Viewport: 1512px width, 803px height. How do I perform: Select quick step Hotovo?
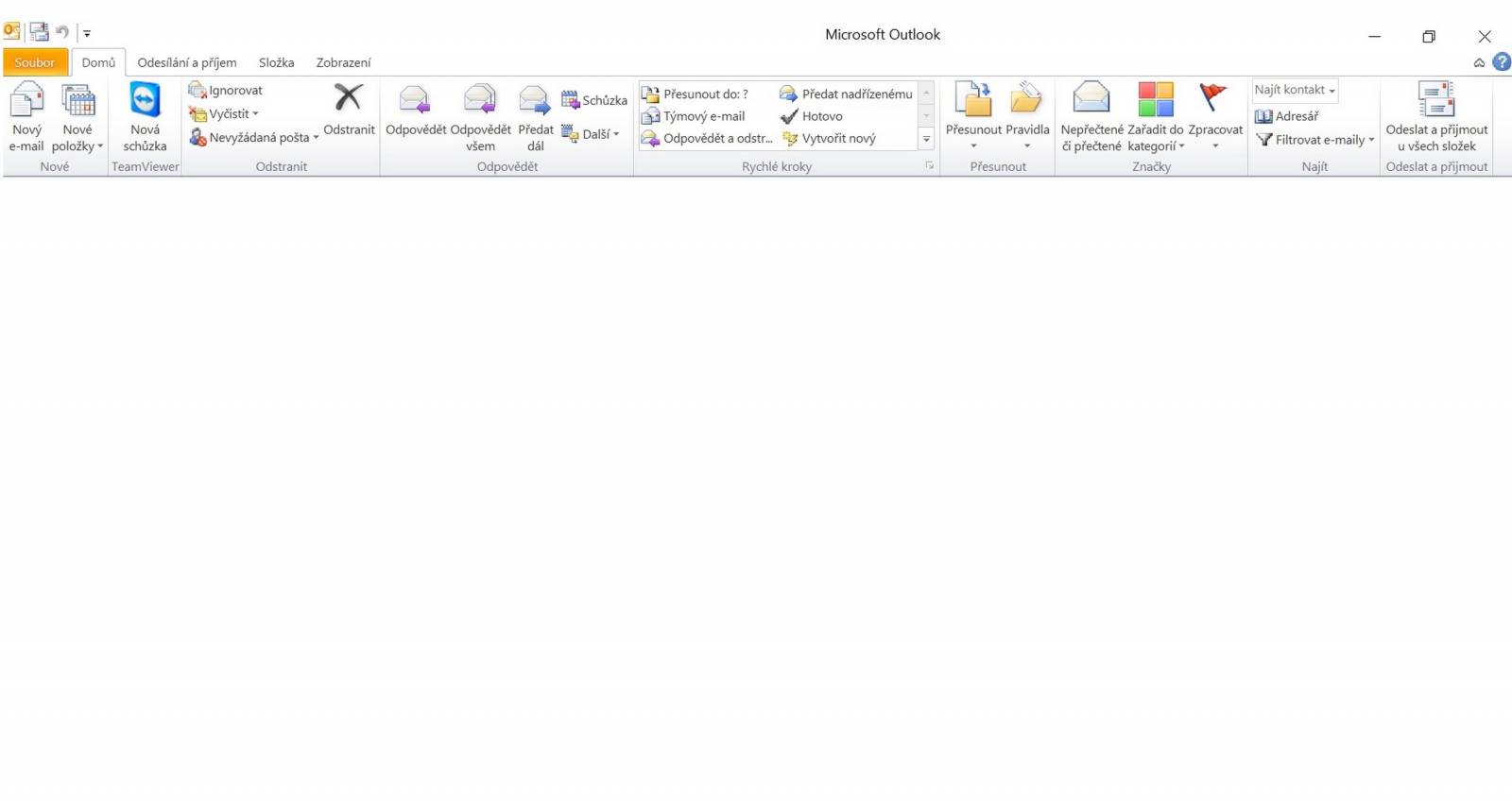[811, 116]
